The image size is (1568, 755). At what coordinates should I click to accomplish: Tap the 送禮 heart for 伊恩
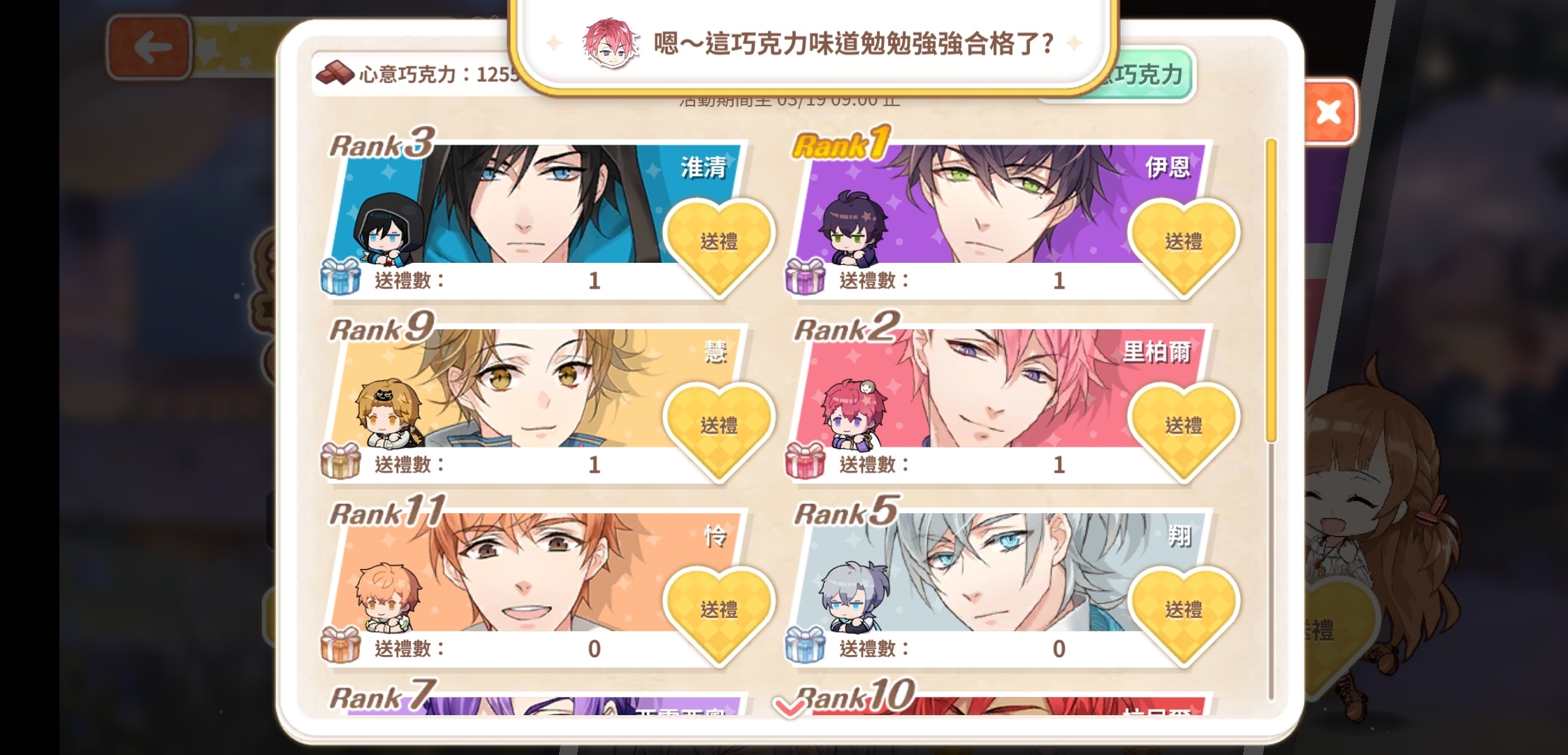(x=1184, y=245)
